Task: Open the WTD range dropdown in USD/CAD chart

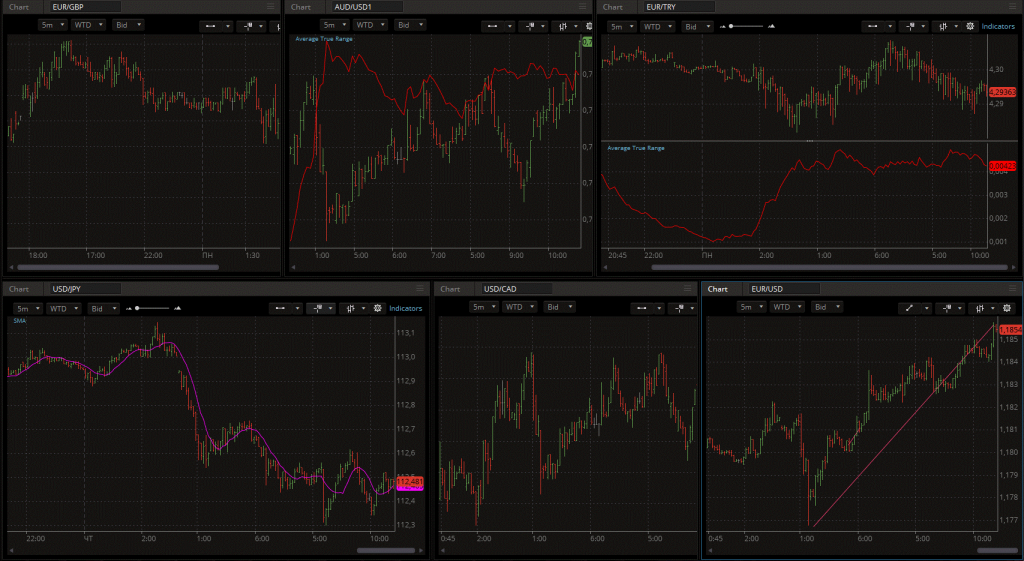Action: [x=520, y=307]
